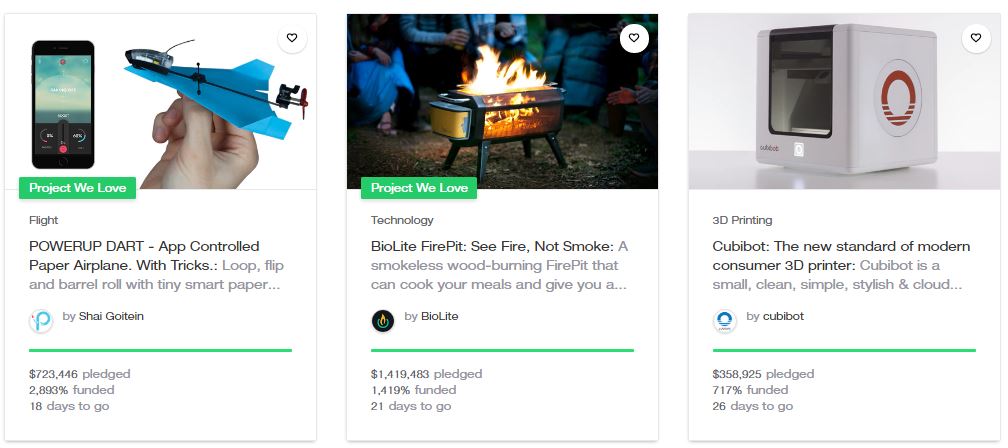The height and width of the screenshot is (448, 1008).
Task: Click Project We Love badge on BioLite
Action: pyautogui.click(x=419, y=188)
